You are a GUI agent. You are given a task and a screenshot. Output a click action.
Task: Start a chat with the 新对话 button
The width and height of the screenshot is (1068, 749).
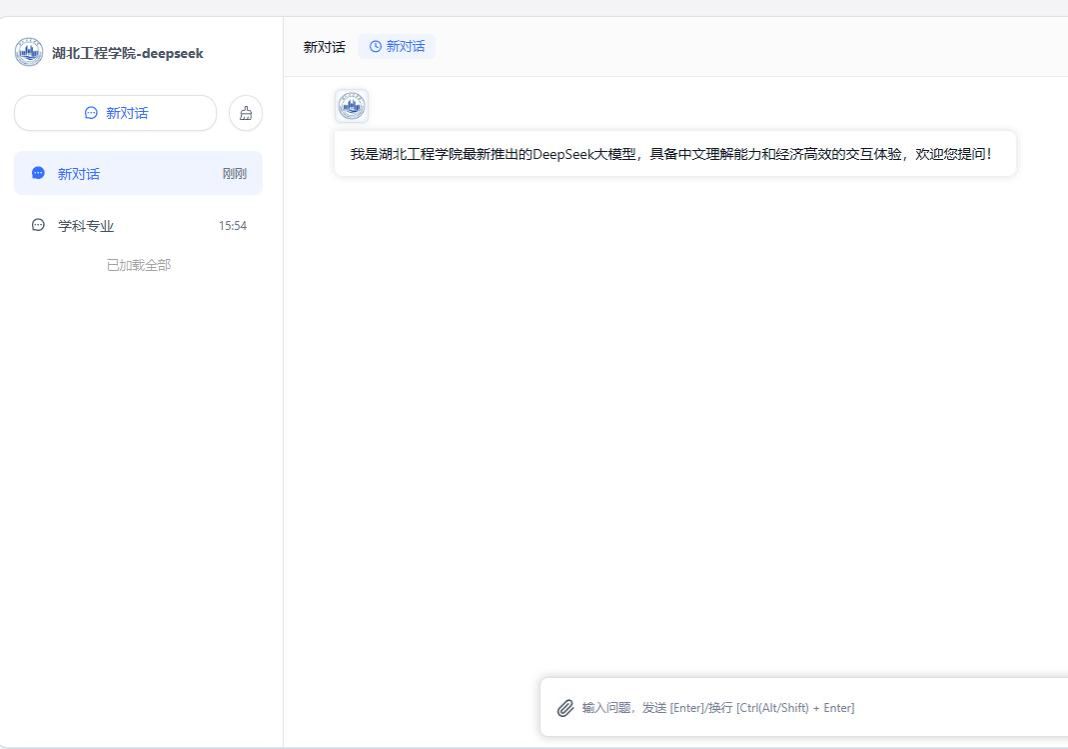click(x=115, y=113)
